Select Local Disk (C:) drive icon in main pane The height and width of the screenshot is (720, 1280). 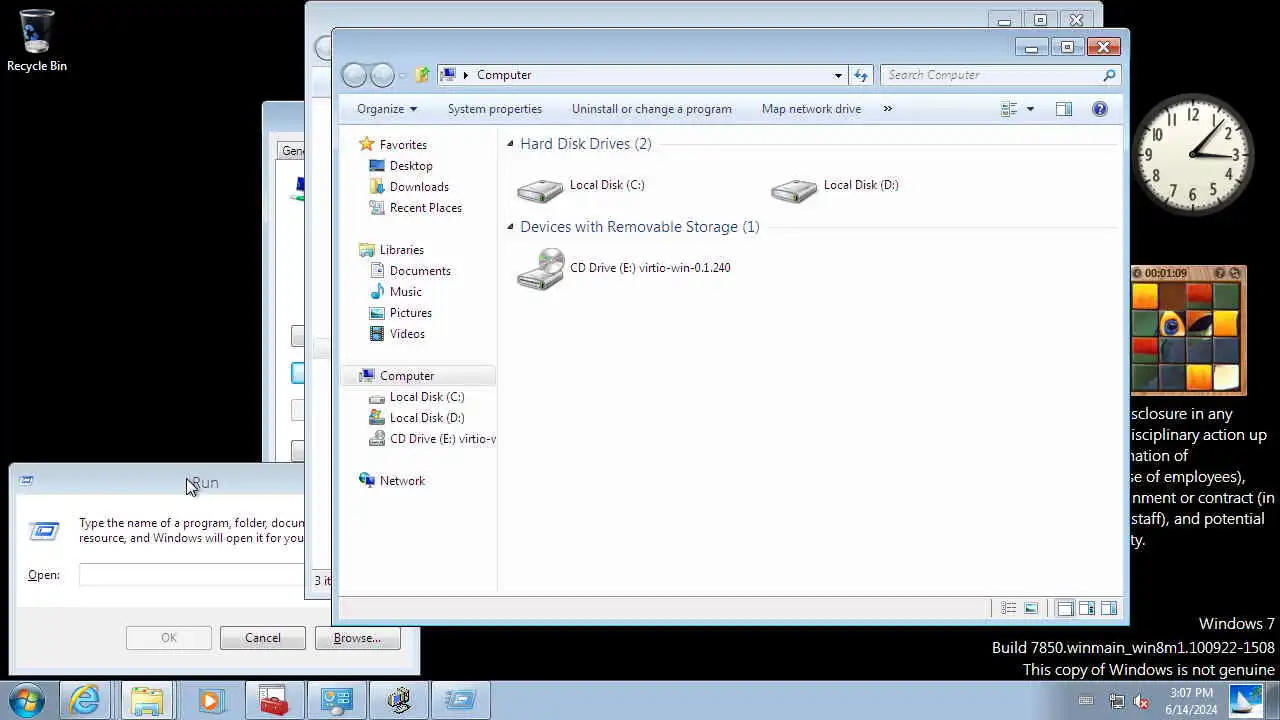point(540,190)
